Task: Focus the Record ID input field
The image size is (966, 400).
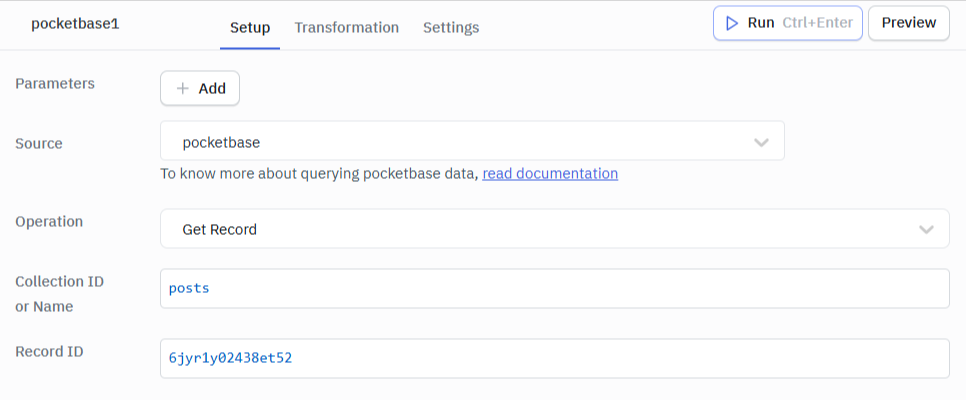Action: click(x=554, y=359)
